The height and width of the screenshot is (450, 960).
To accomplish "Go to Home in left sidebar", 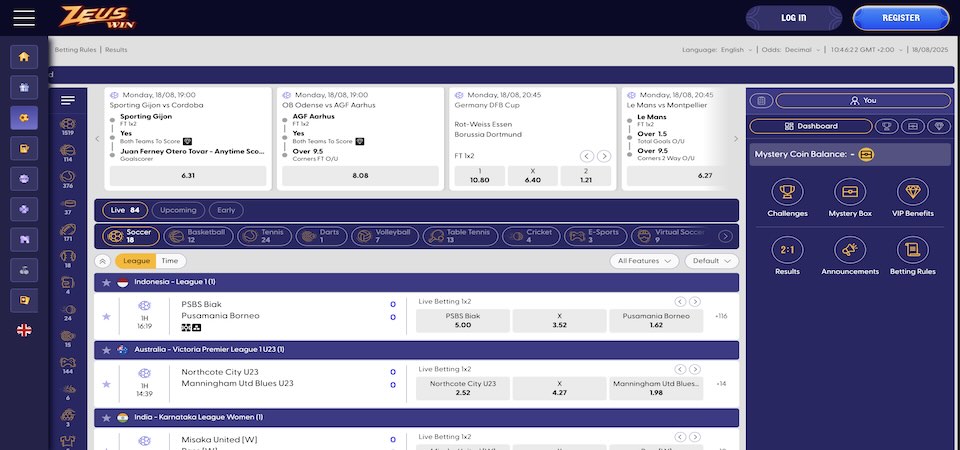I will point(24,57).
